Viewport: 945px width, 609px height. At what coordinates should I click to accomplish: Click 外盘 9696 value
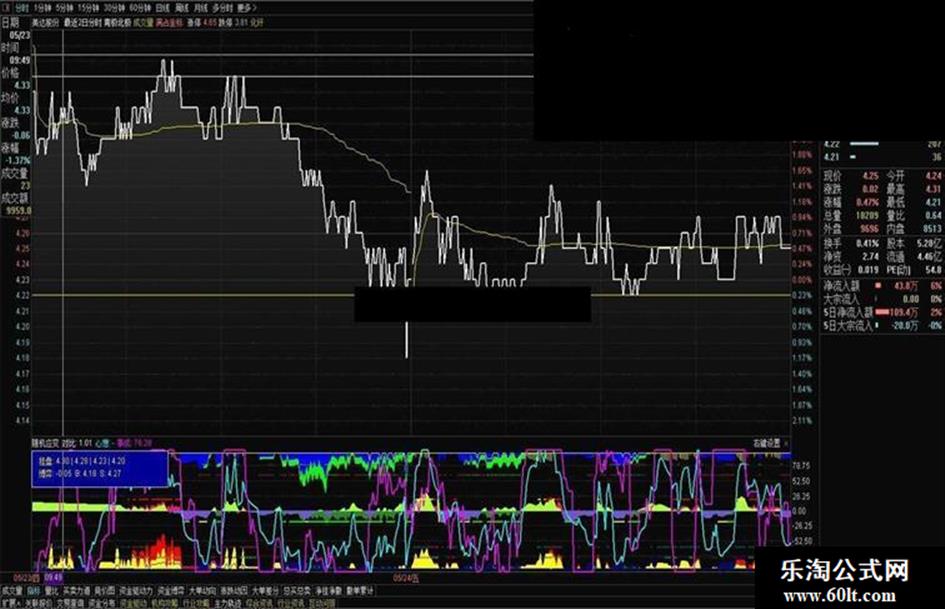tap(868, 229)
